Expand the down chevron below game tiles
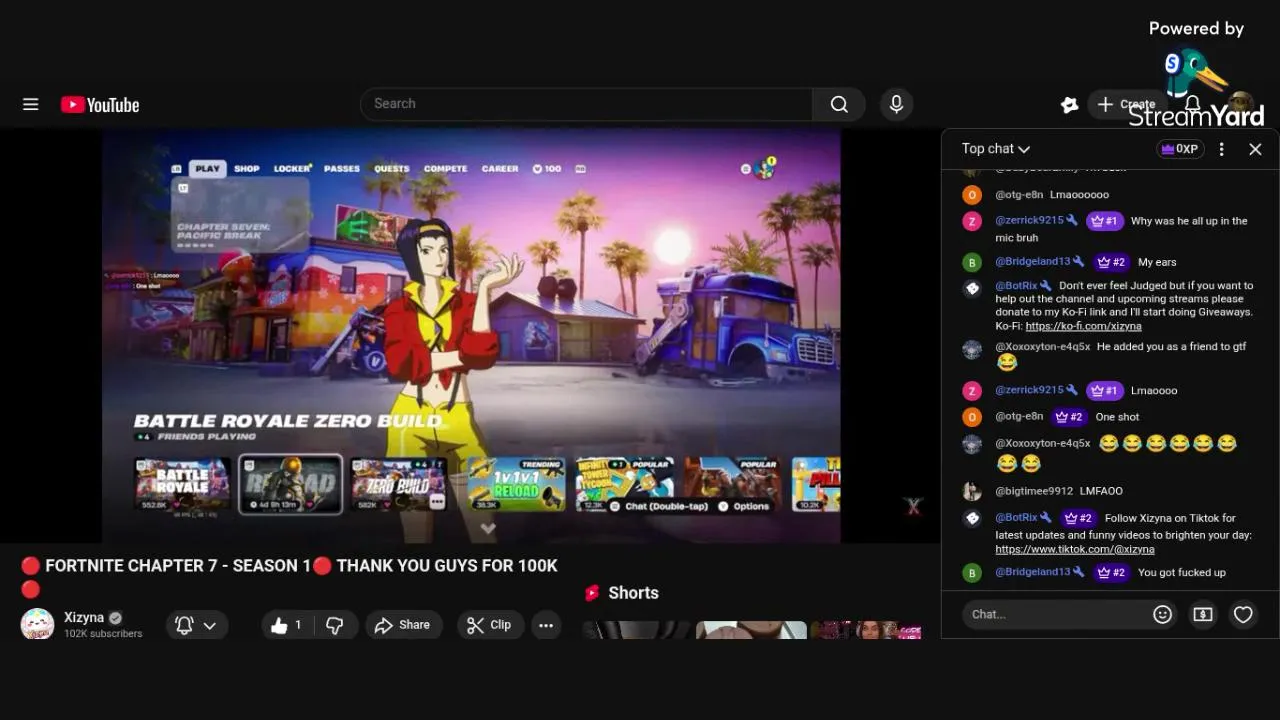1280x720 pixels. 488,528
